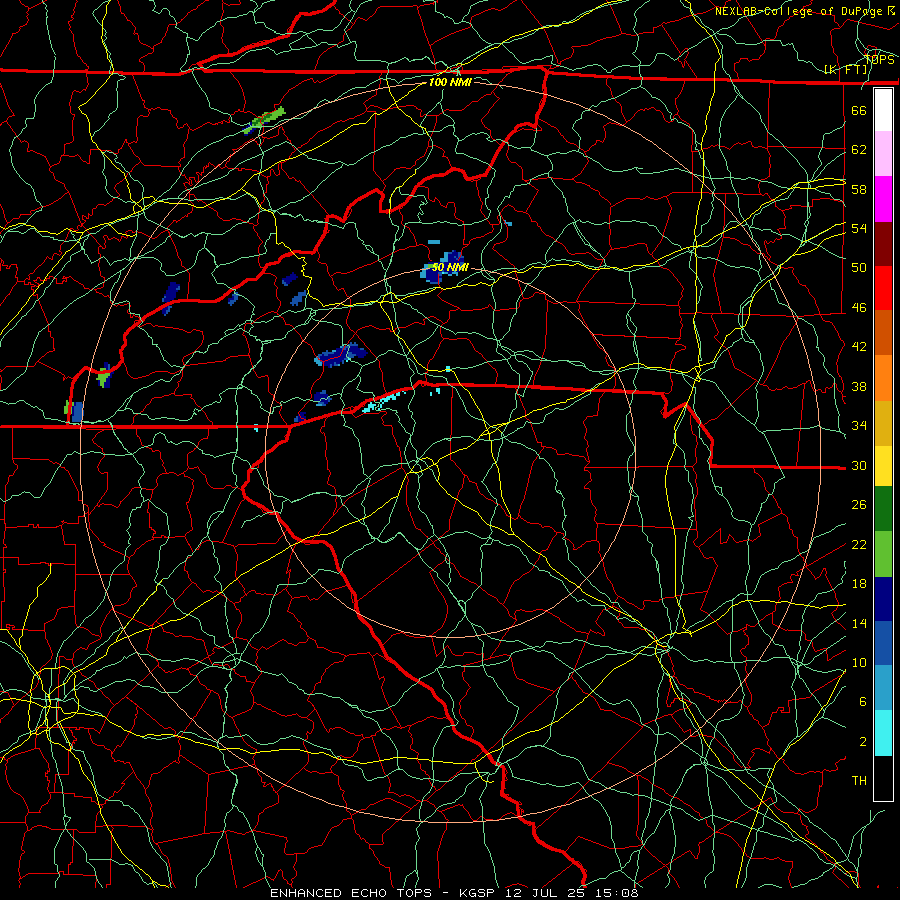Click the "TOPS" legend title
The image size is (900, 900).
(x=879, y=60)
